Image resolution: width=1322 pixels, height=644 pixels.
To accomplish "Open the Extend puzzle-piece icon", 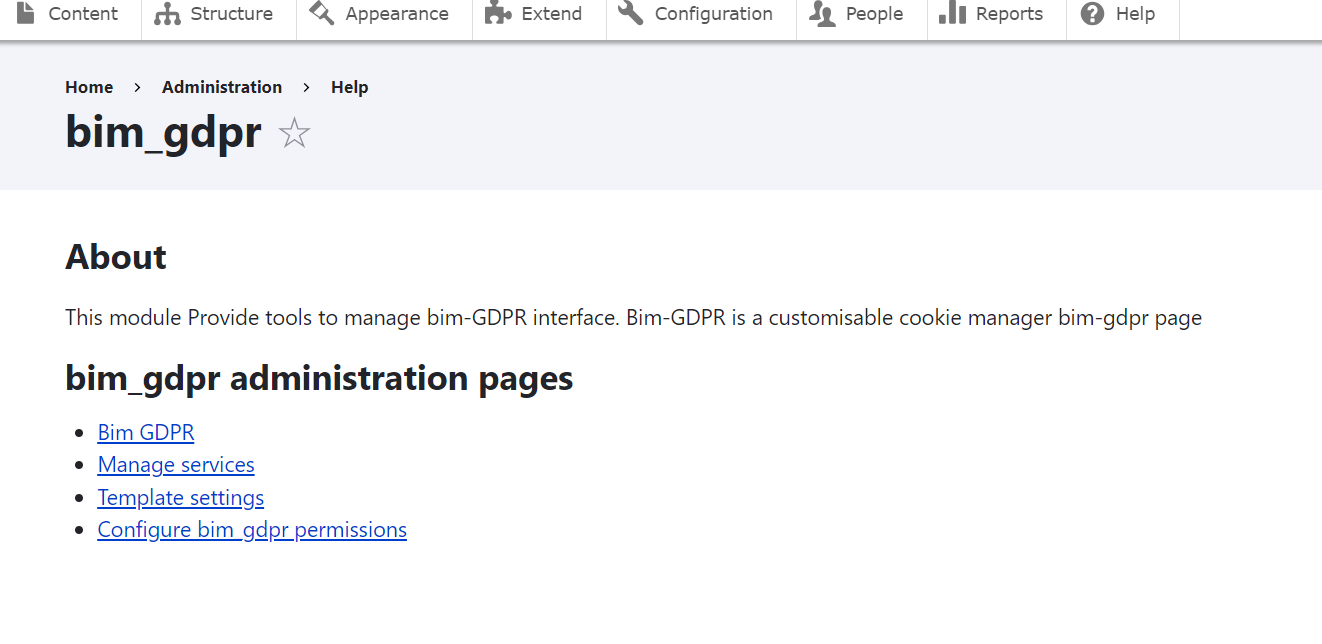I will tap(497, 14).
